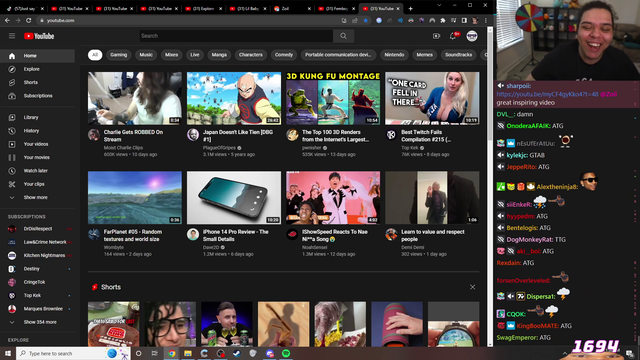This screenshot has height=360, width=640.
Task: Open the Kitchen Nightmares subscription
Action: coord(37,256)
